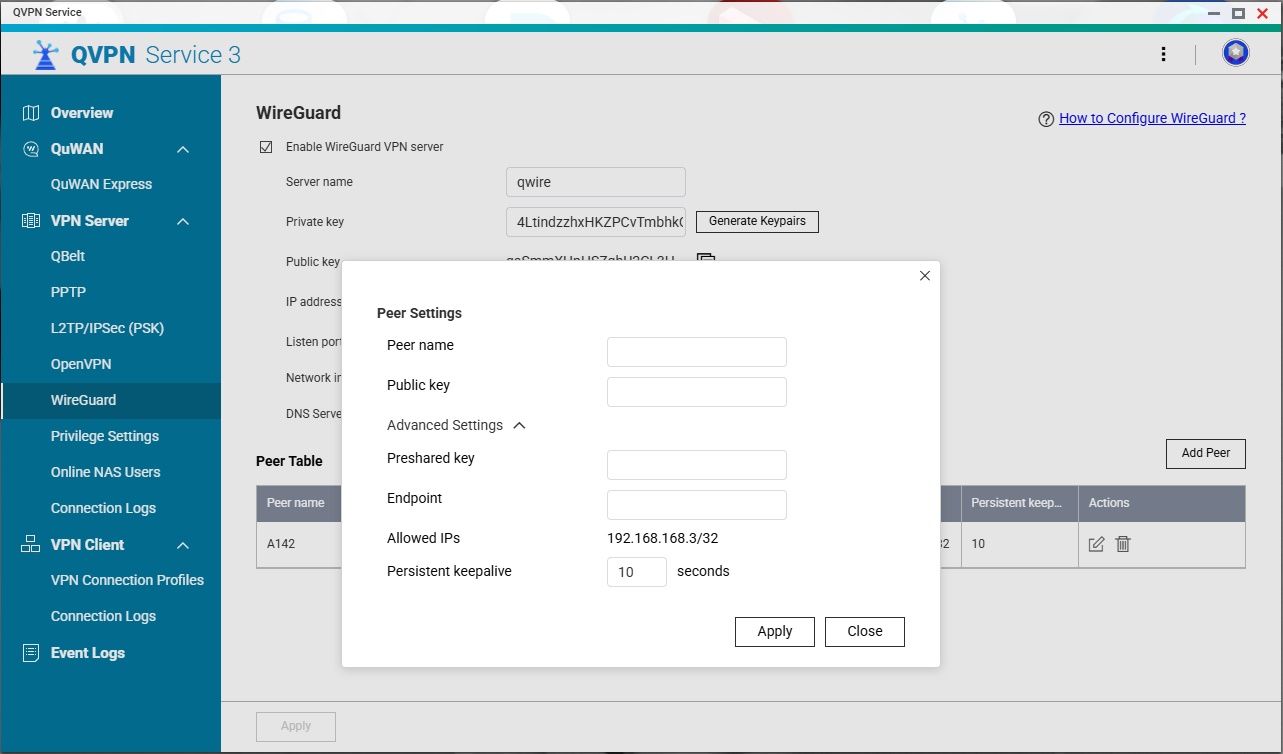Click the Generate Keypairs button
The image size is (1283, 754).
point(757,221)
